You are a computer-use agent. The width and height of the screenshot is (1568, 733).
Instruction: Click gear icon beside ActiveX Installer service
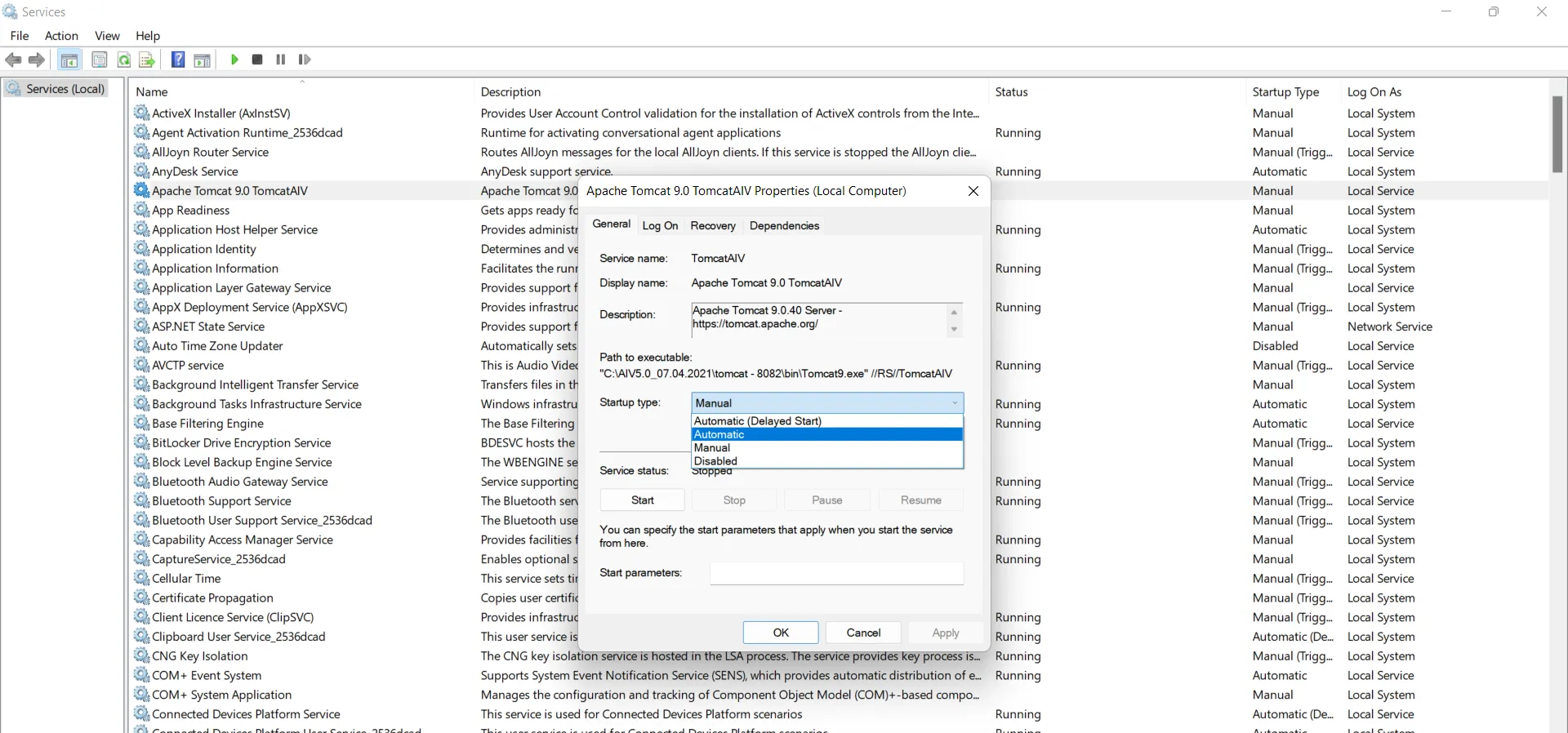click(x=142, y=113)
